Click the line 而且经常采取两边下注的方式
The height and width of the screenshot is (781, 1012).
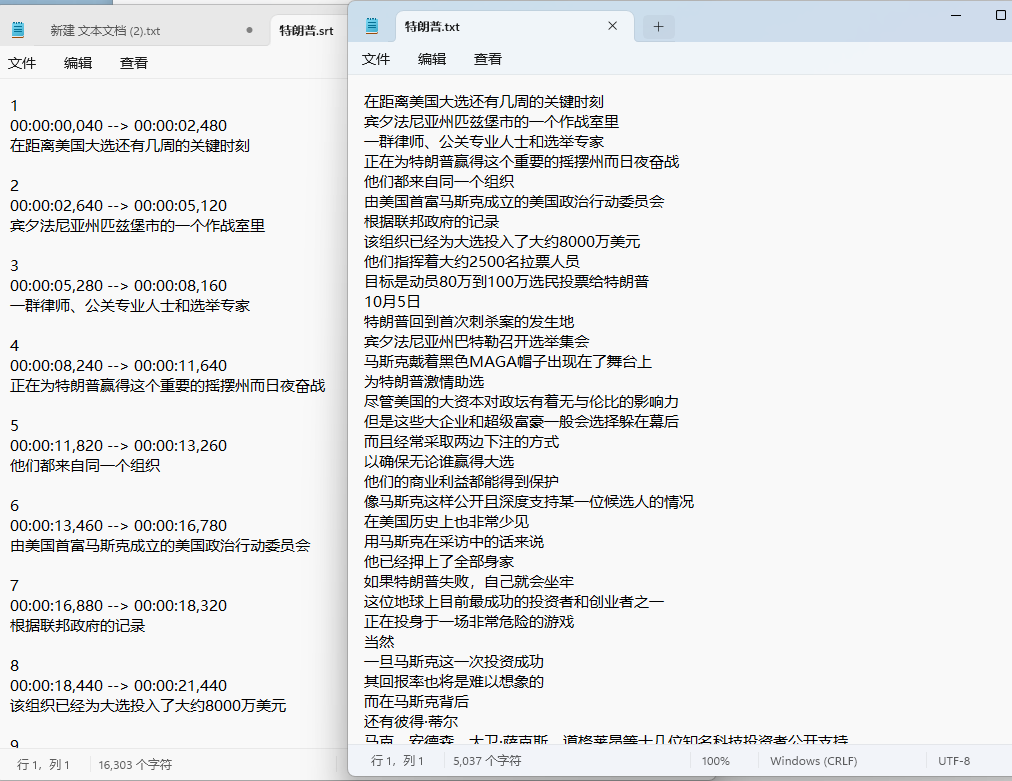[461, 442]
